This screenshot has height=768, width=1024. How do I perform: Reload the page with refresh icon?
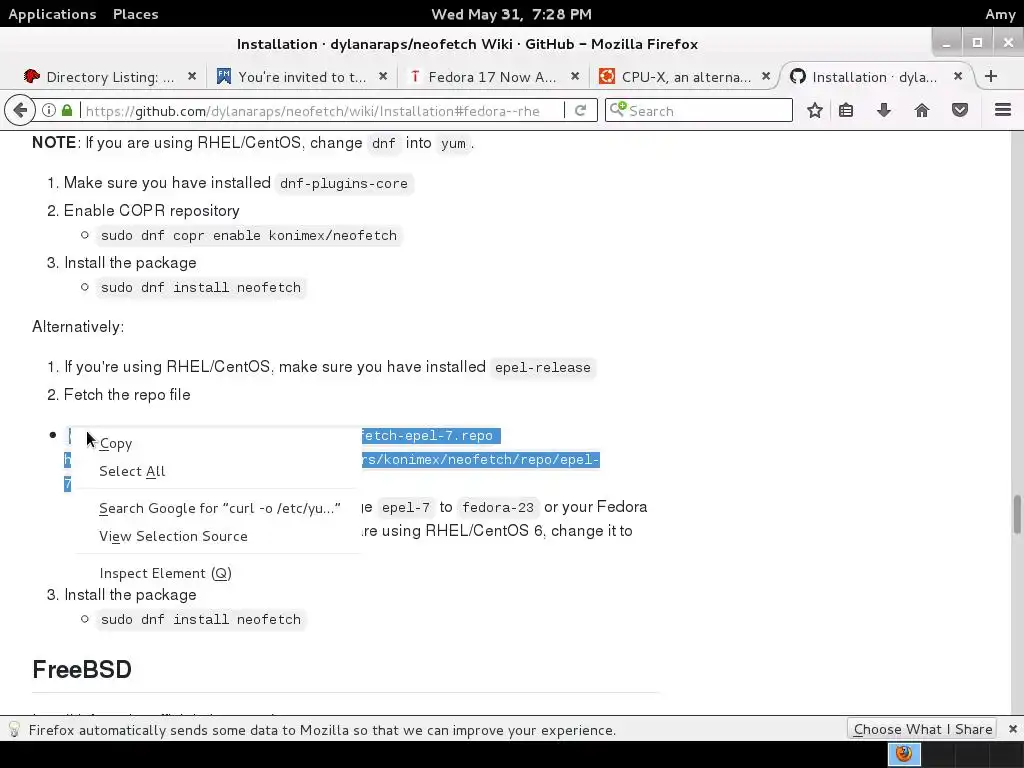tap(580, 110)
